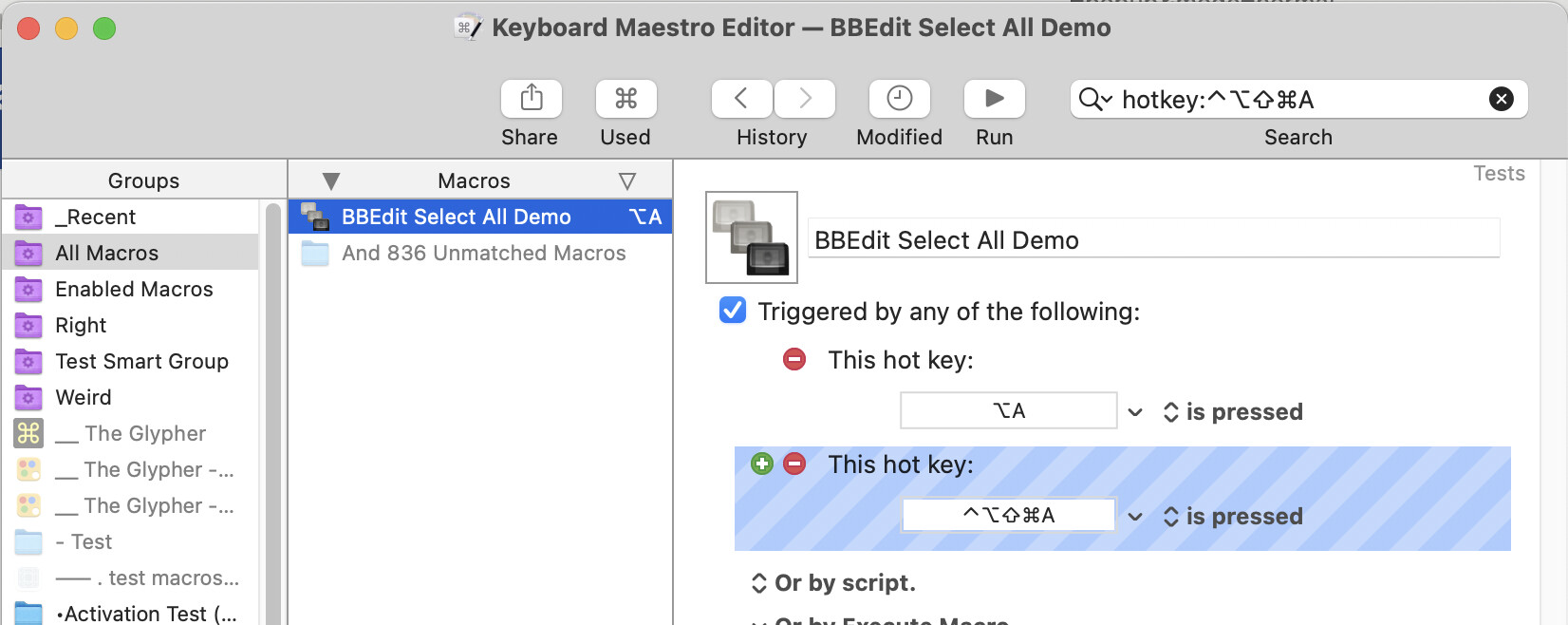The height and width of the screenshot is (625, 1568).
Task: Click the Share toolbar icon
Action: (x=532, y=99)
